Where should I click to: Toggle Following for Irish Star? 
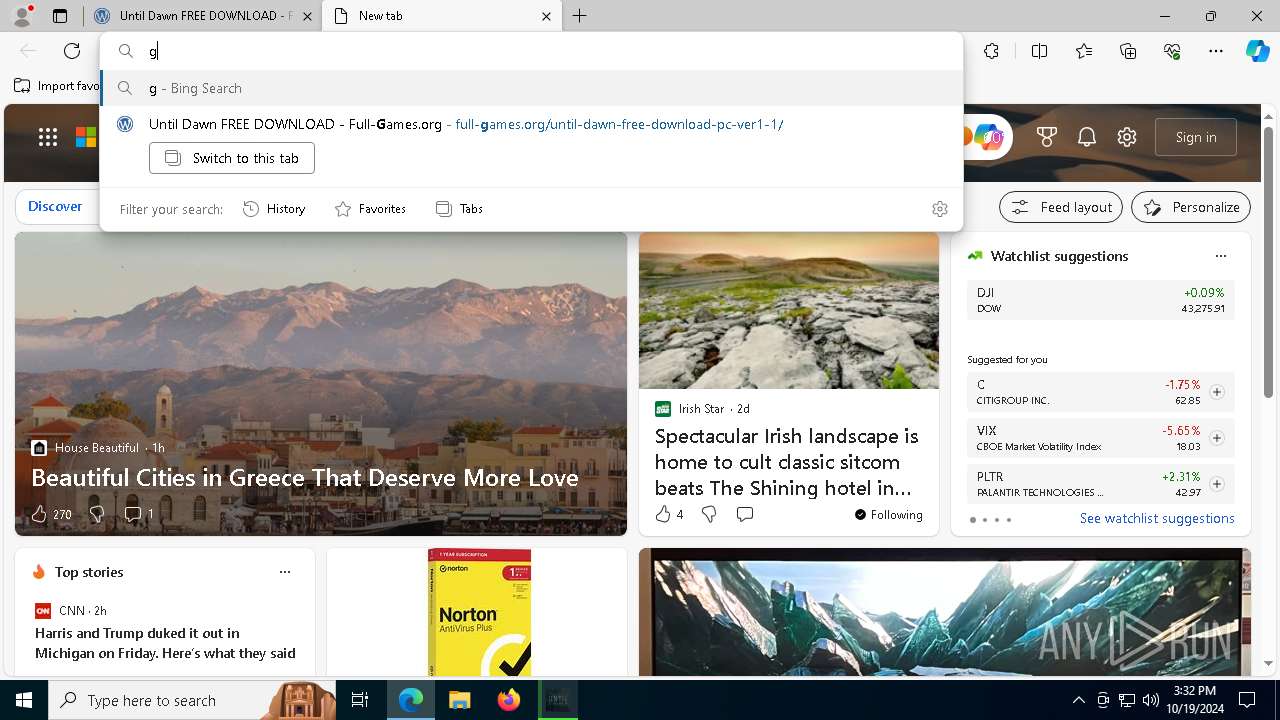click(x=889, y=515)
